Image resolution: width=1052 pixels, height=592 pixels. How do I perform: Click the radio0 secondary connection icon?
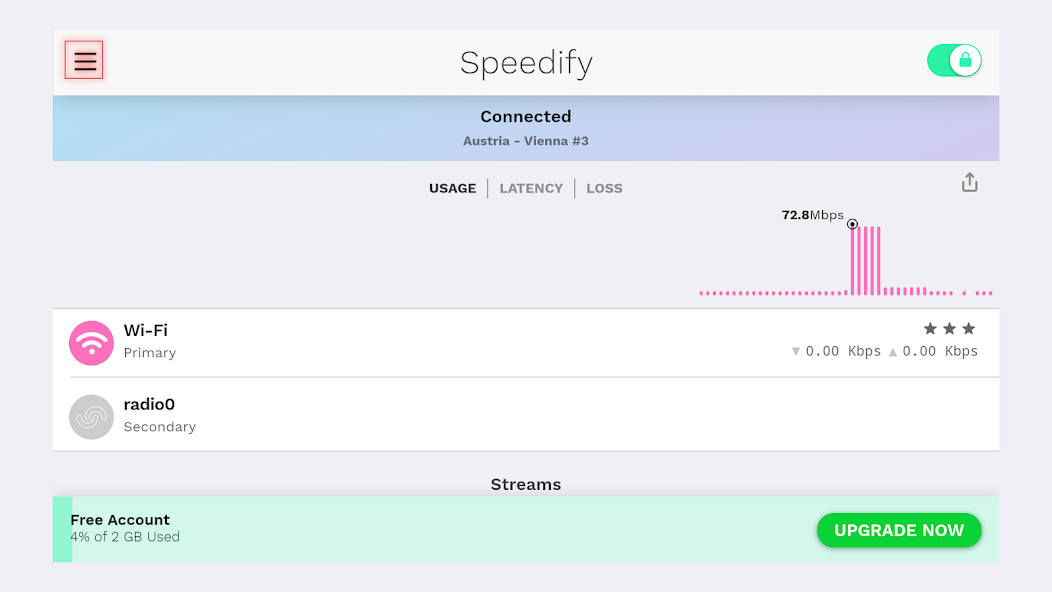(x=91, y=417)
